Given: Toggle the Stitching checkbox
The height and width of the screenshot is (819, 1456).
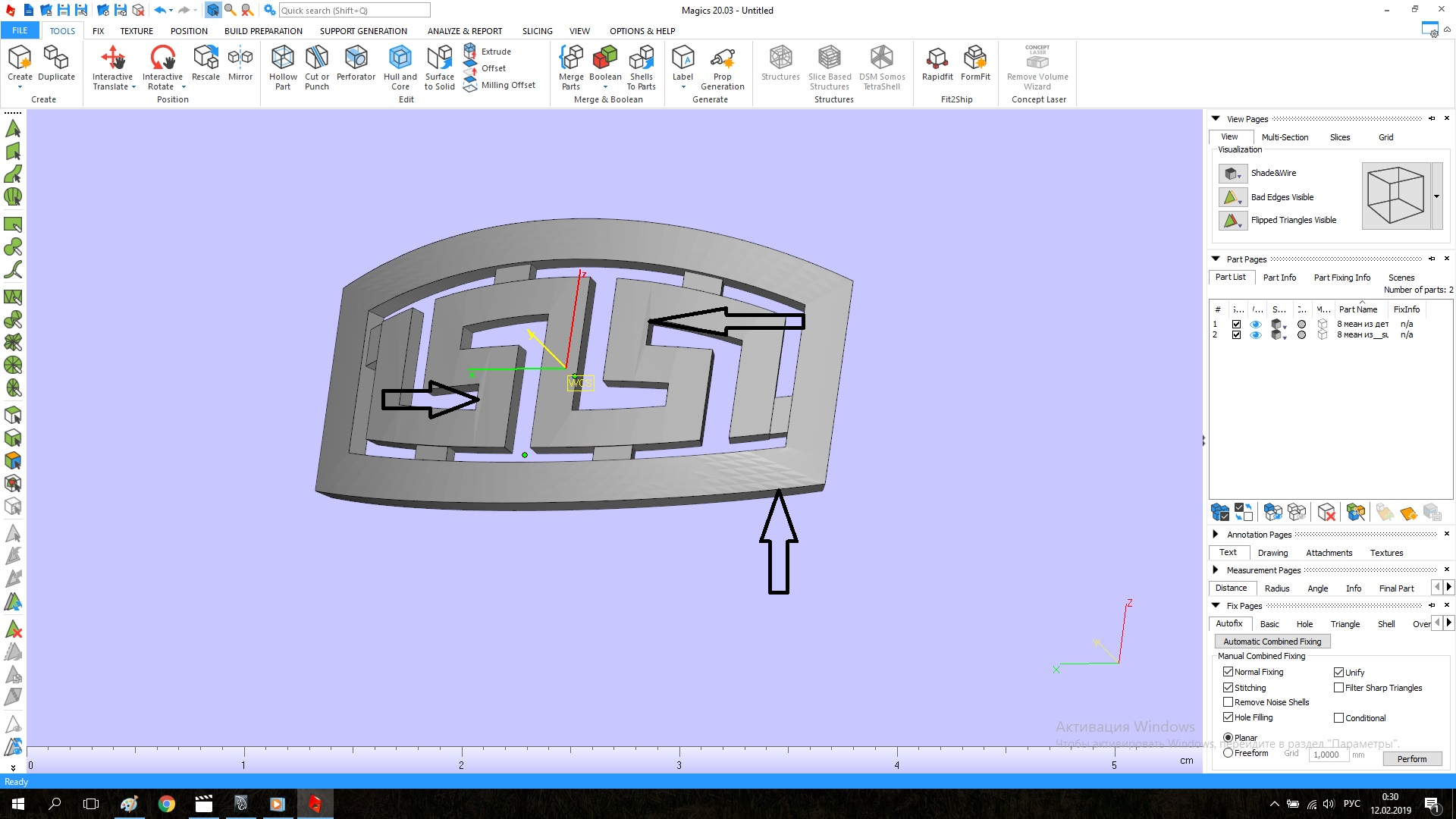Looking at the screenshot, I should [x=1228, y=688].
